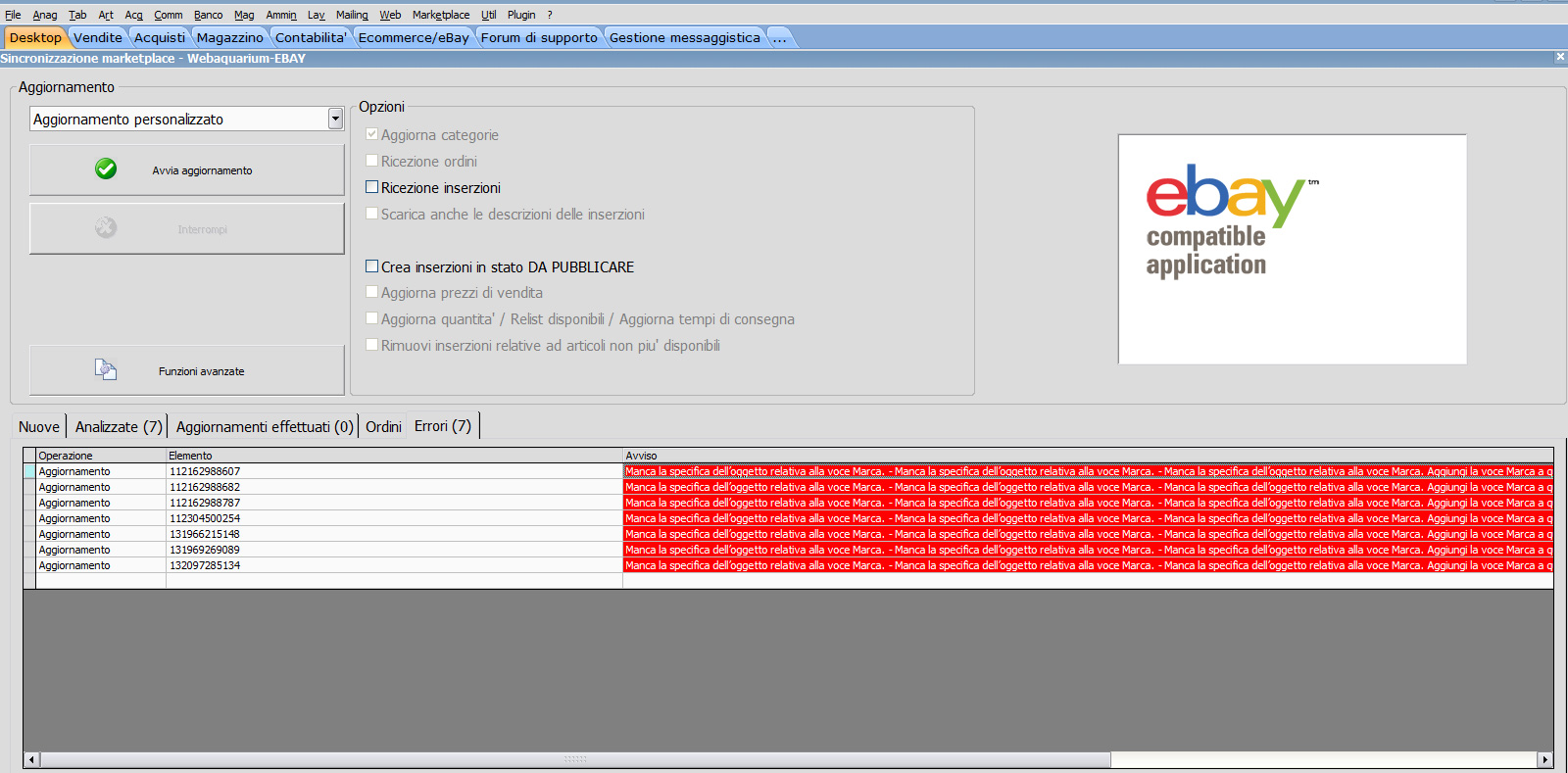Open the Art menu

106,15
